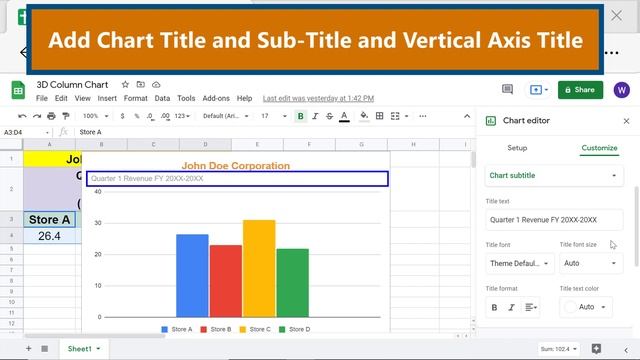This screenshot has width=640, height=360.
Task: Click the Share button
Action: tap(580, 90)
